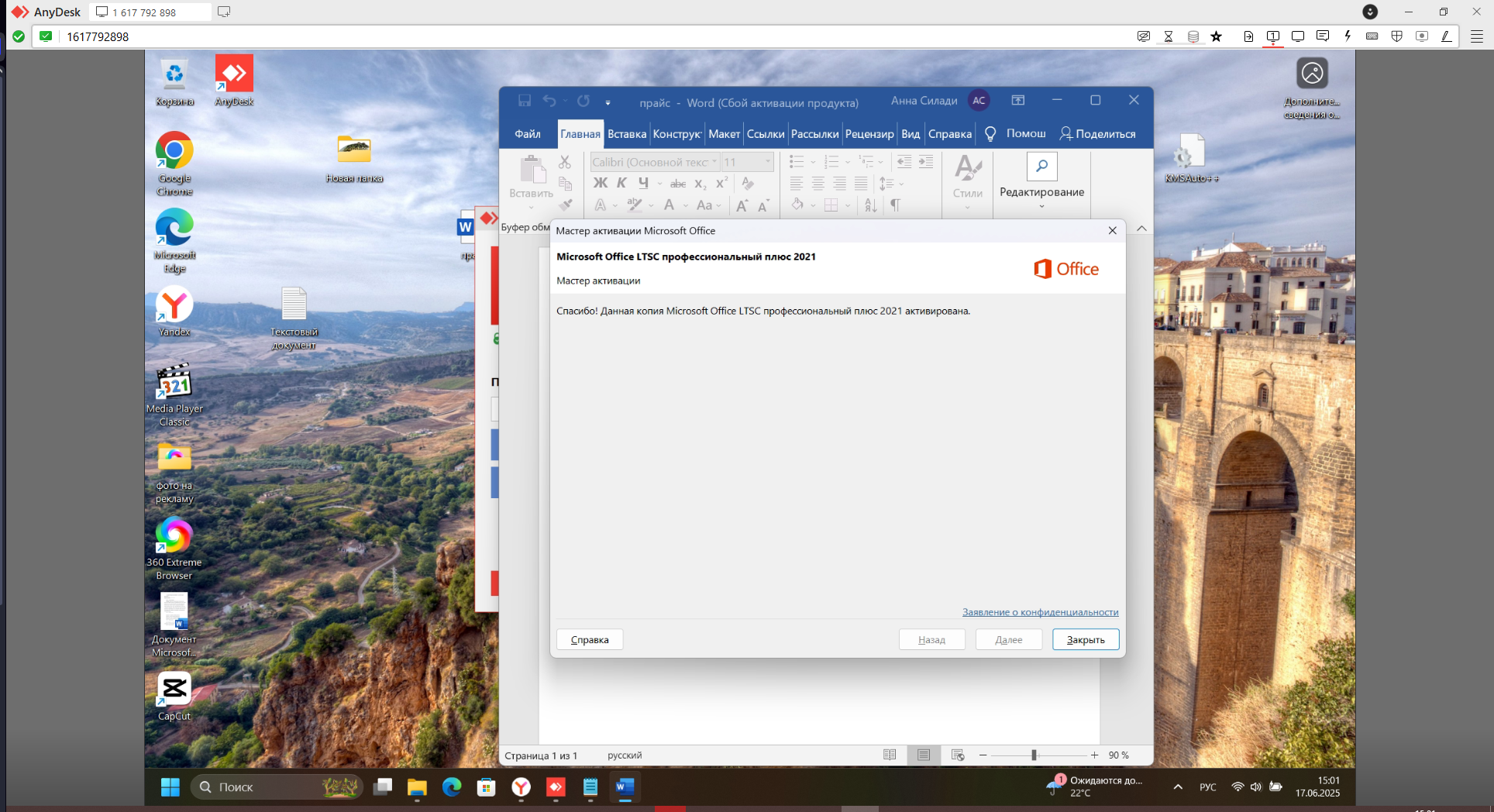Toggle italic К formatting
The image size is (1494, 812).
[621, 184]
